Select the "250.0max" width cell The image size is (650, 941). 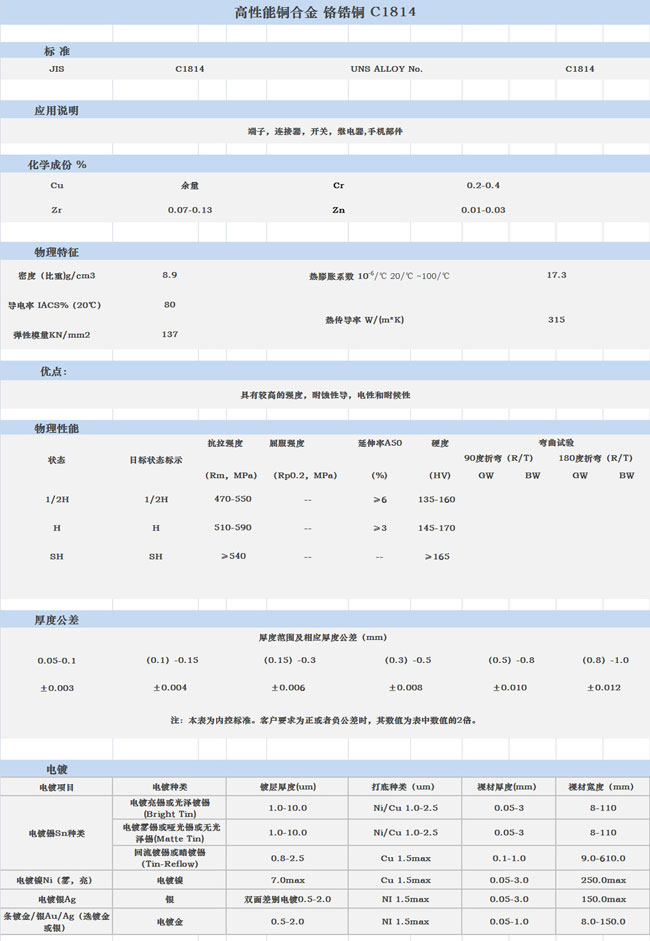pyautogui.click(x=604, y=880)
